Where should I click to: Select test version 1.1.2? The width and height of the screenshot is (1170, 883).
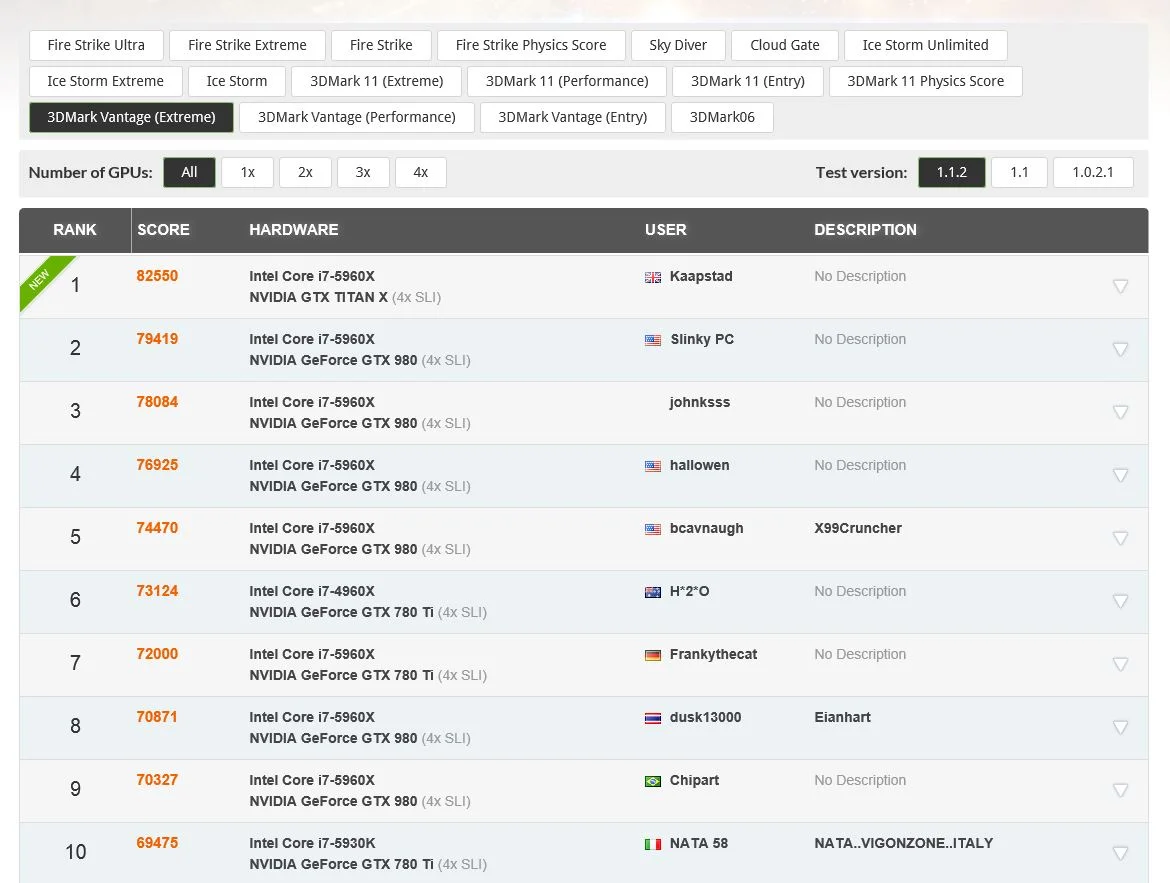point(952,172)
